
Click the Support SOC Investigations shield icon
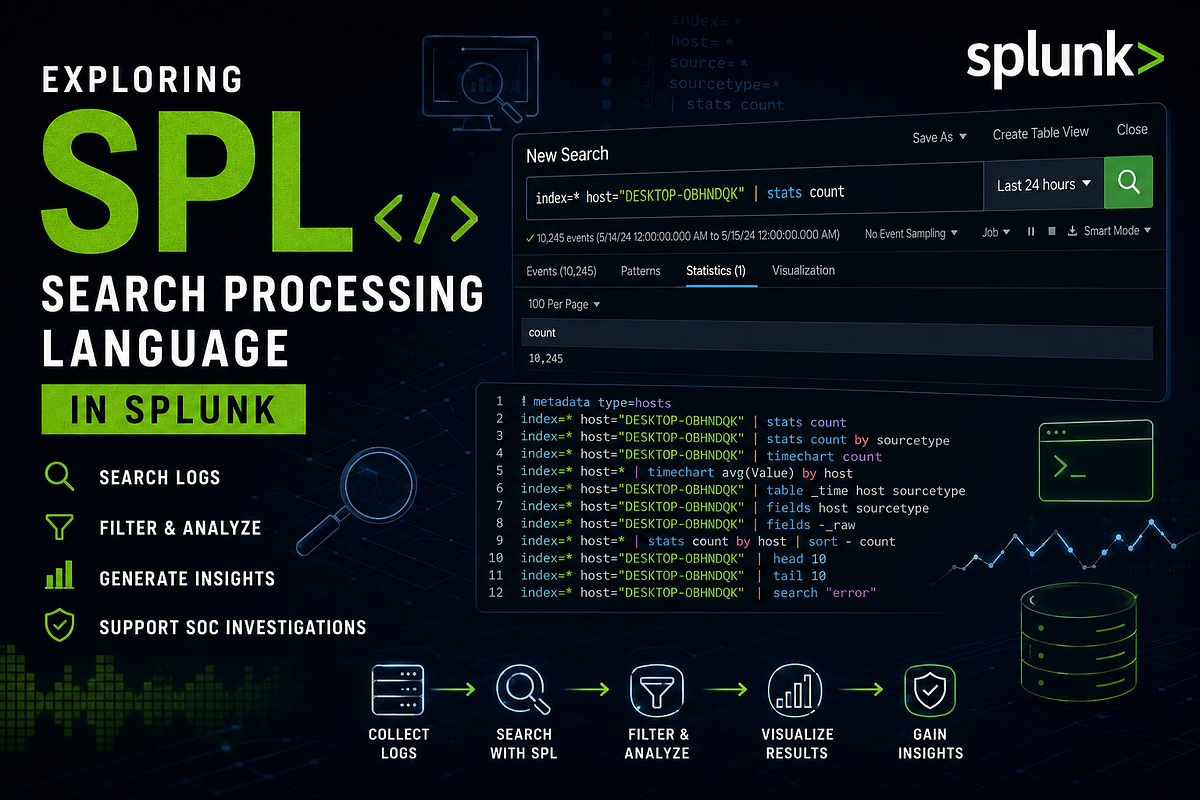tap(60, 626)
